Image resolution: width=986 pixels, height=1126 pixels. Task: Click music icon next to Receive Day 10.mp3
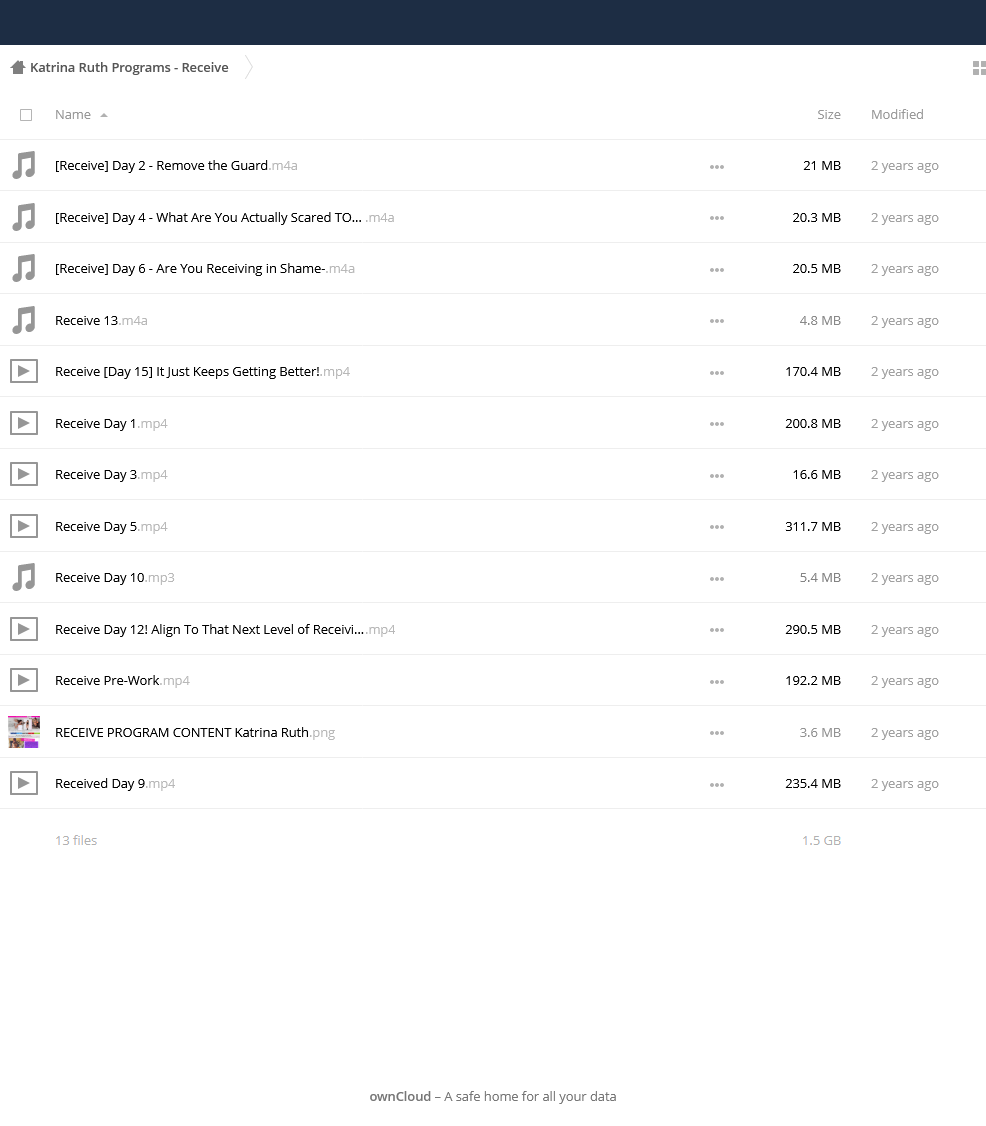[24, 577]
